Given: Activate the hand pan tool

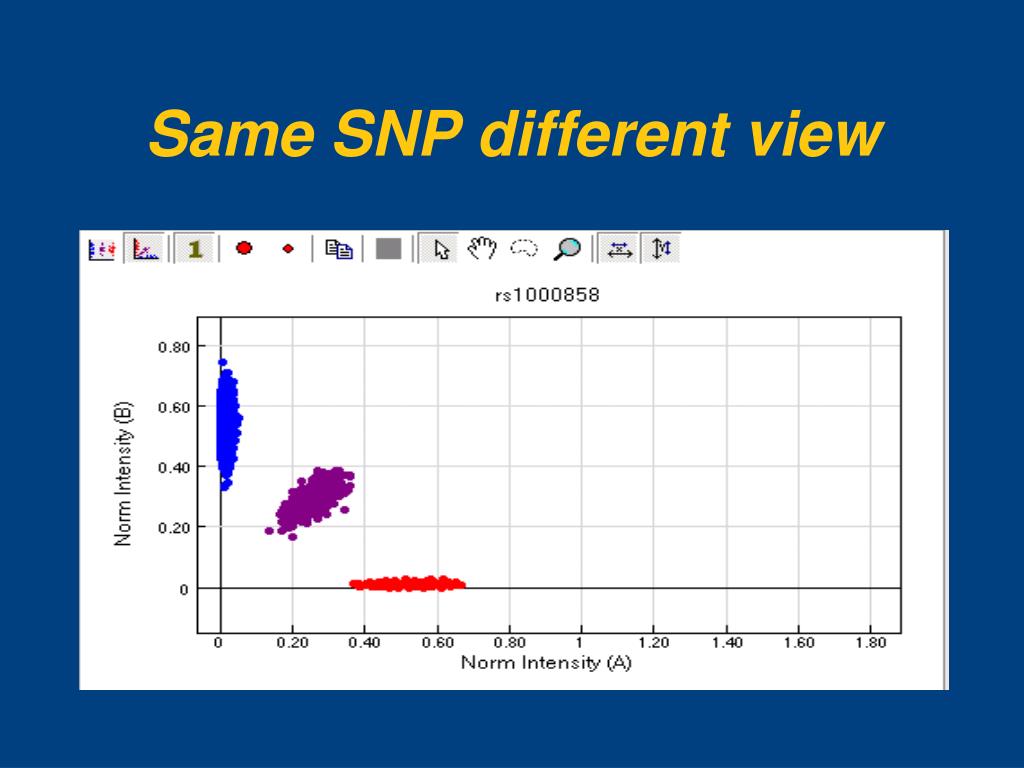Looking at the screenshot, I should [482, 248].
